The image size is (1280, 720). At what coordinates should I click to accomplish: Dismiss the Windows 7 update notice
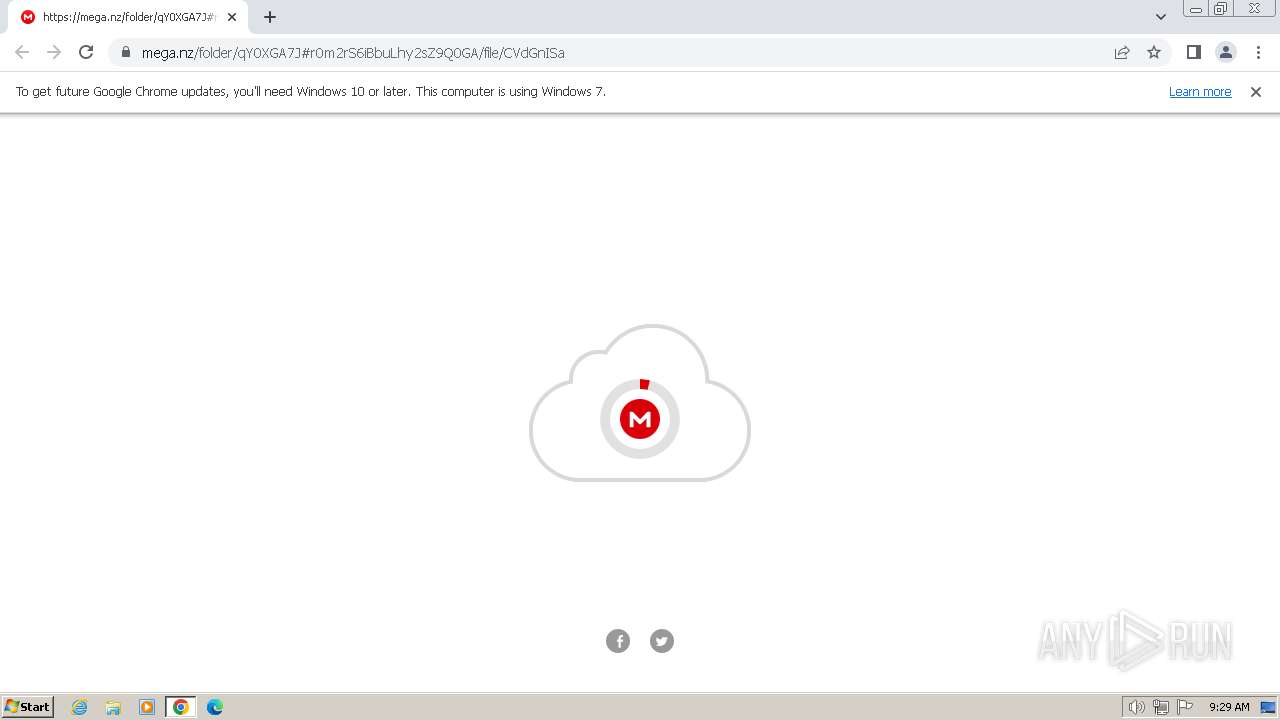click(1256, 91)
